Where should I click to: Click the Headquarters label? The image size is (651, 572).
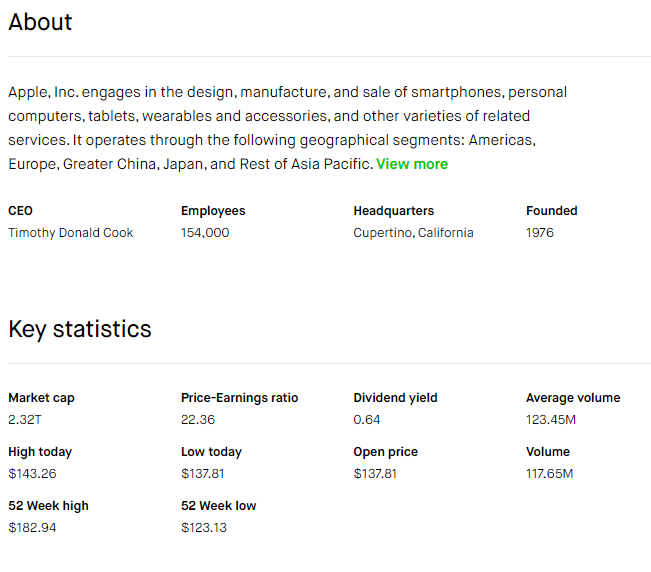click(x=393, y=211)
